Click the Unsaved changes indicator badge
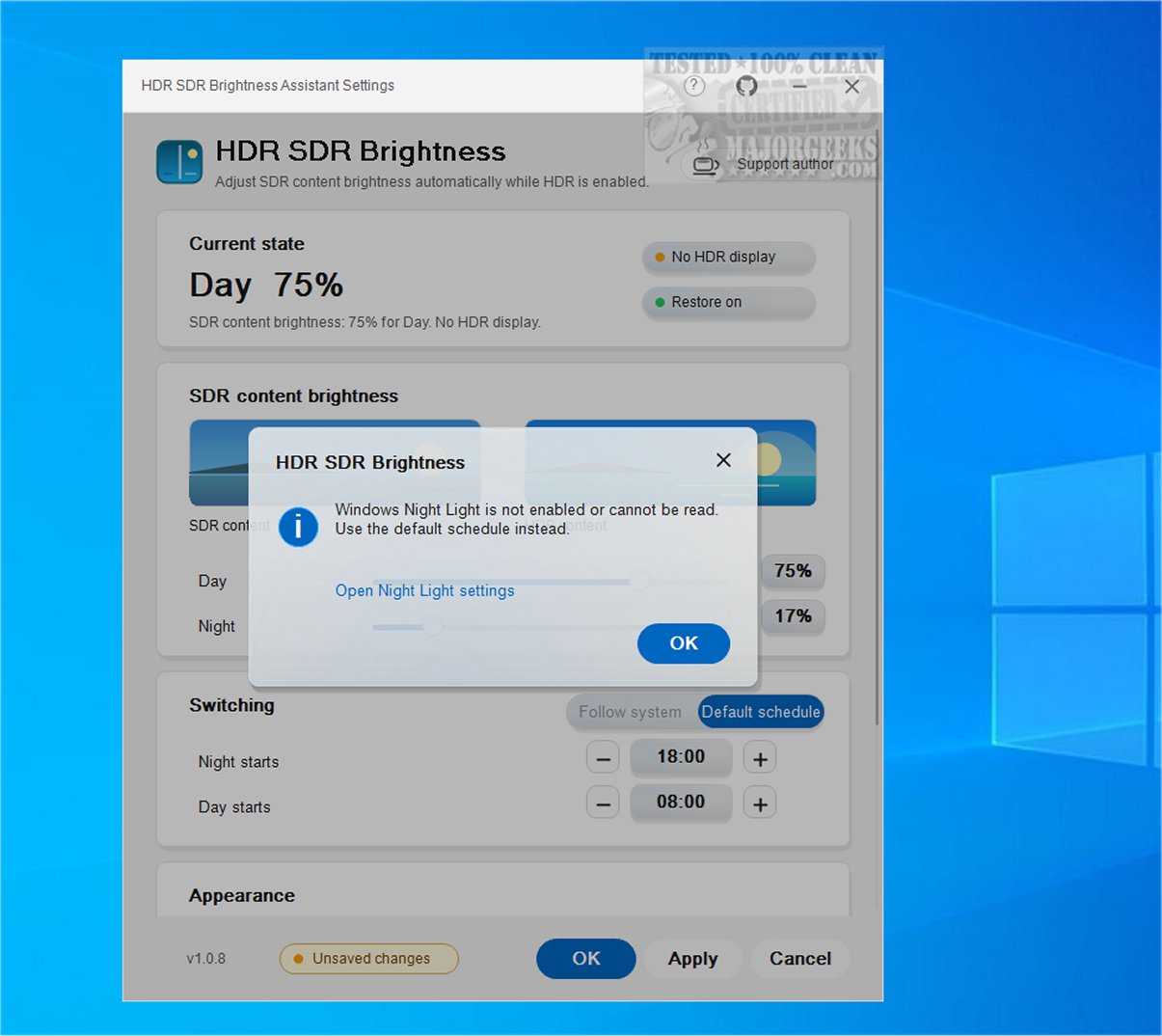 tap(369, 959)
